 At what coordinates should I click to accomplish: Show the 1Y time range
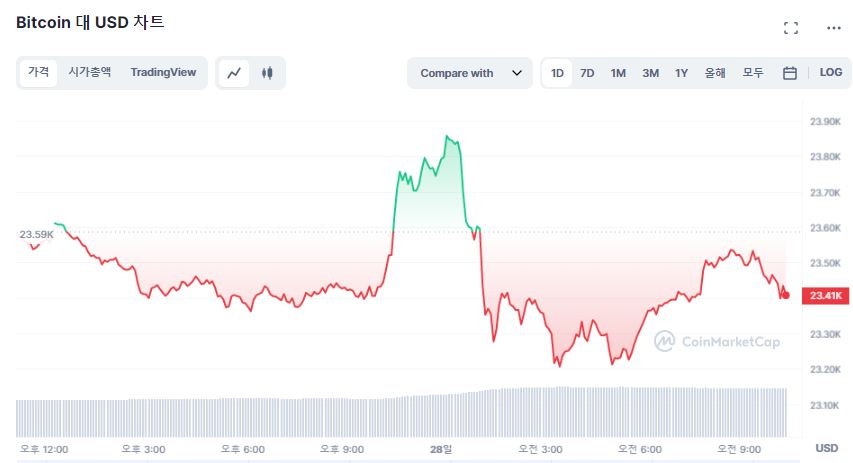pyautogui.click(x=681, y=73)
